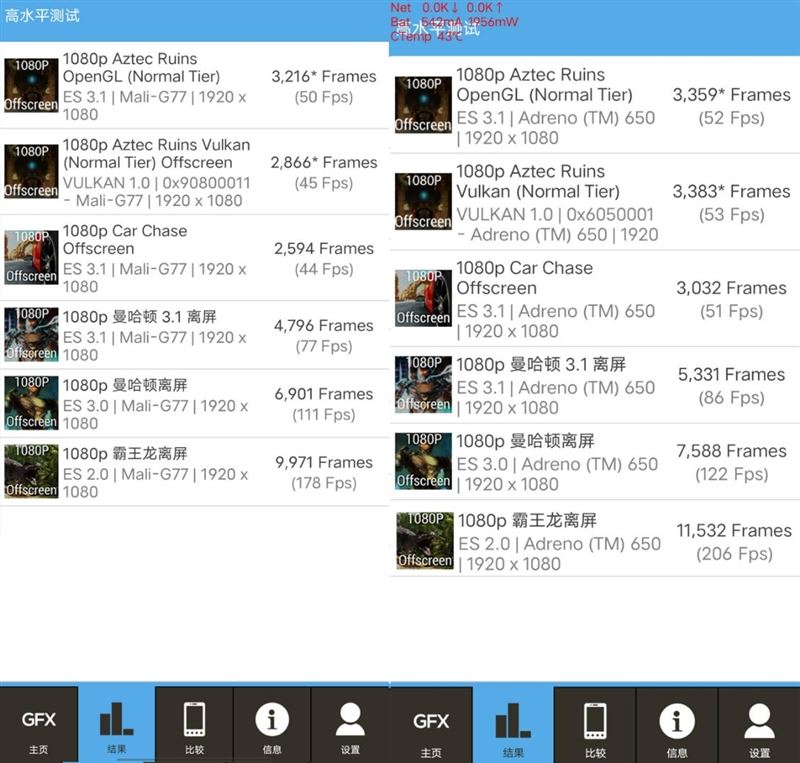This screenshot has height=763, width=800.
Task: Open 1080p 曼哈顿 3.1 离屏 title, Adreno 650 screen
Action: point(541,364)
